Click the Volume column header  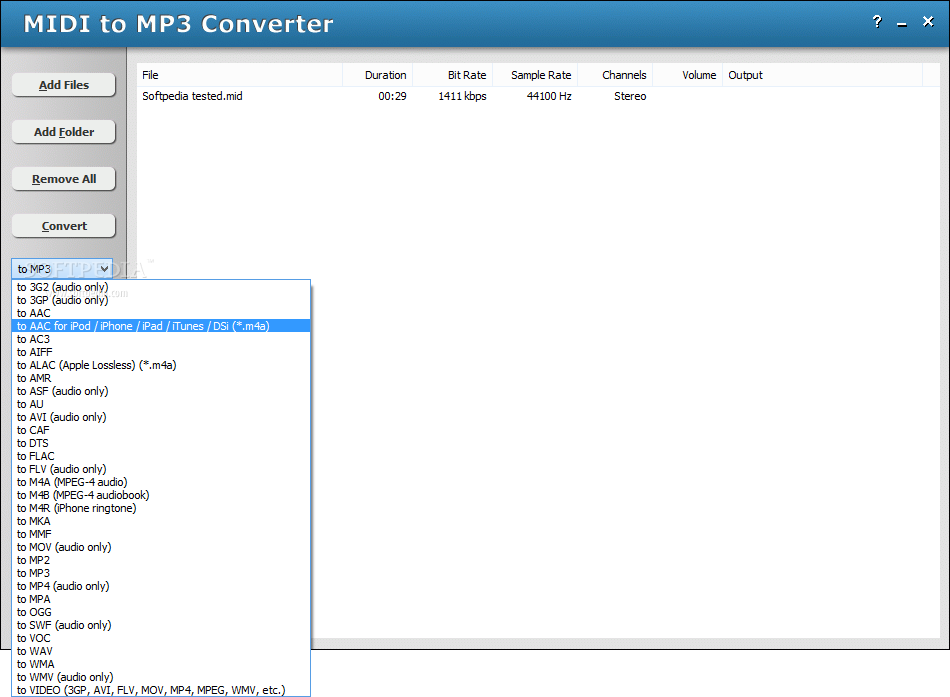point(688,75)
